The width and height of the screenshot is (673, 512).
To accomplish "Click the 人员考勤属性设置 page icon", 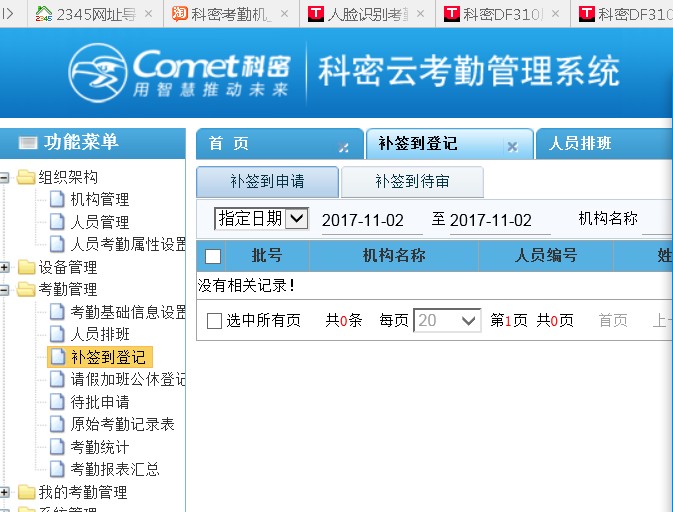I will tap(57, 244).
